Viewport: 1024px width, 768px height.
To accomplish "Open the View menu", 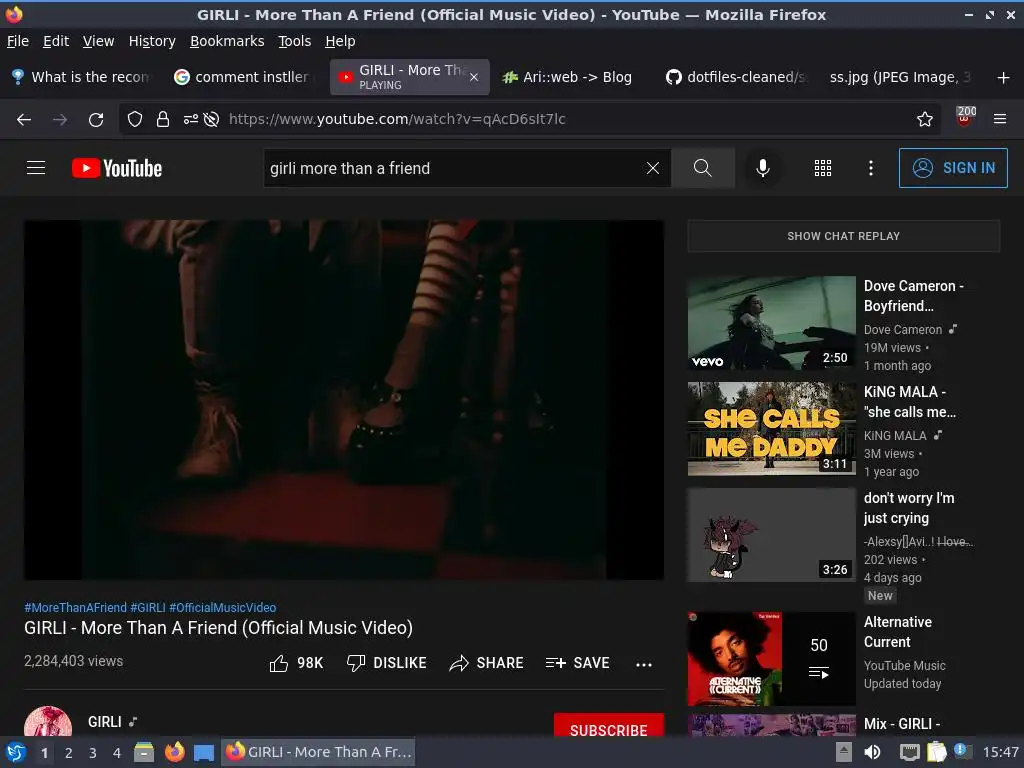I will [x=99, y=41].
